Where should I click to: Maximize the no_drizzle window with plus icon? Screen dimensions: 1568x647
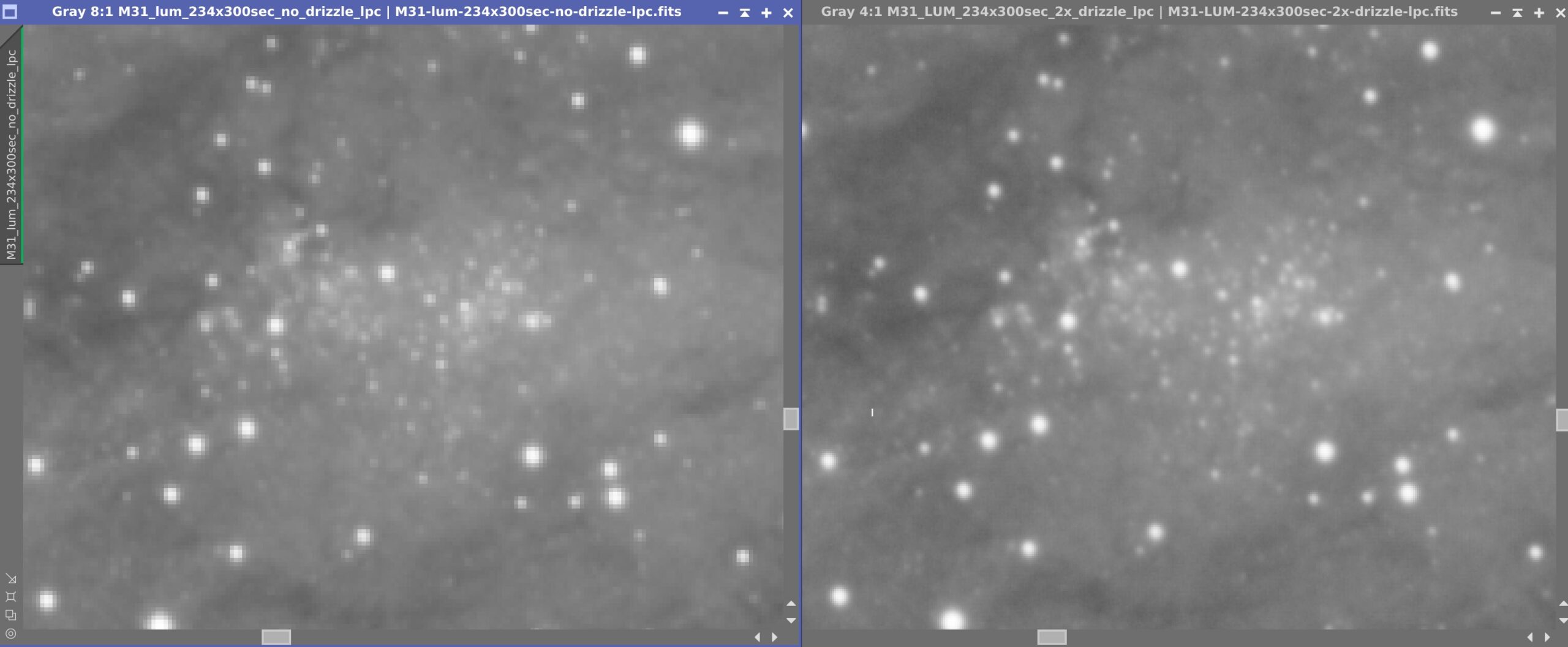pos(766,12)
